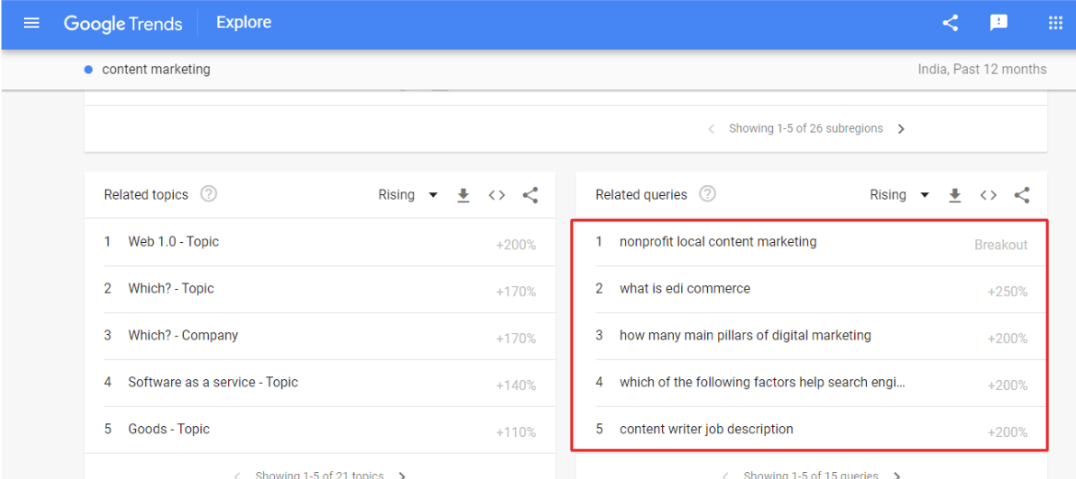Select the Web 1.0 topic row
The height and width of the screenshot is (479, 1076).
coord(173,242)
